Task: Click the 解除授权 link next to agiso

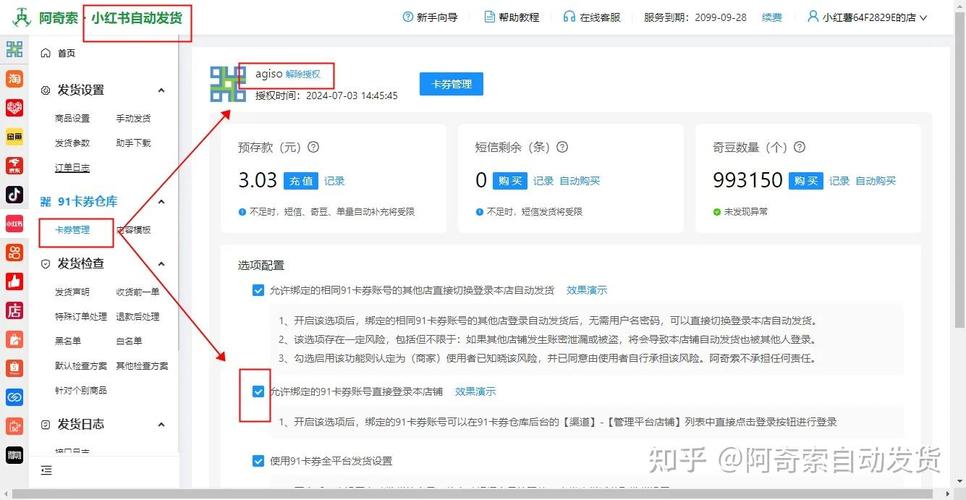Action: tap(303, 74)
